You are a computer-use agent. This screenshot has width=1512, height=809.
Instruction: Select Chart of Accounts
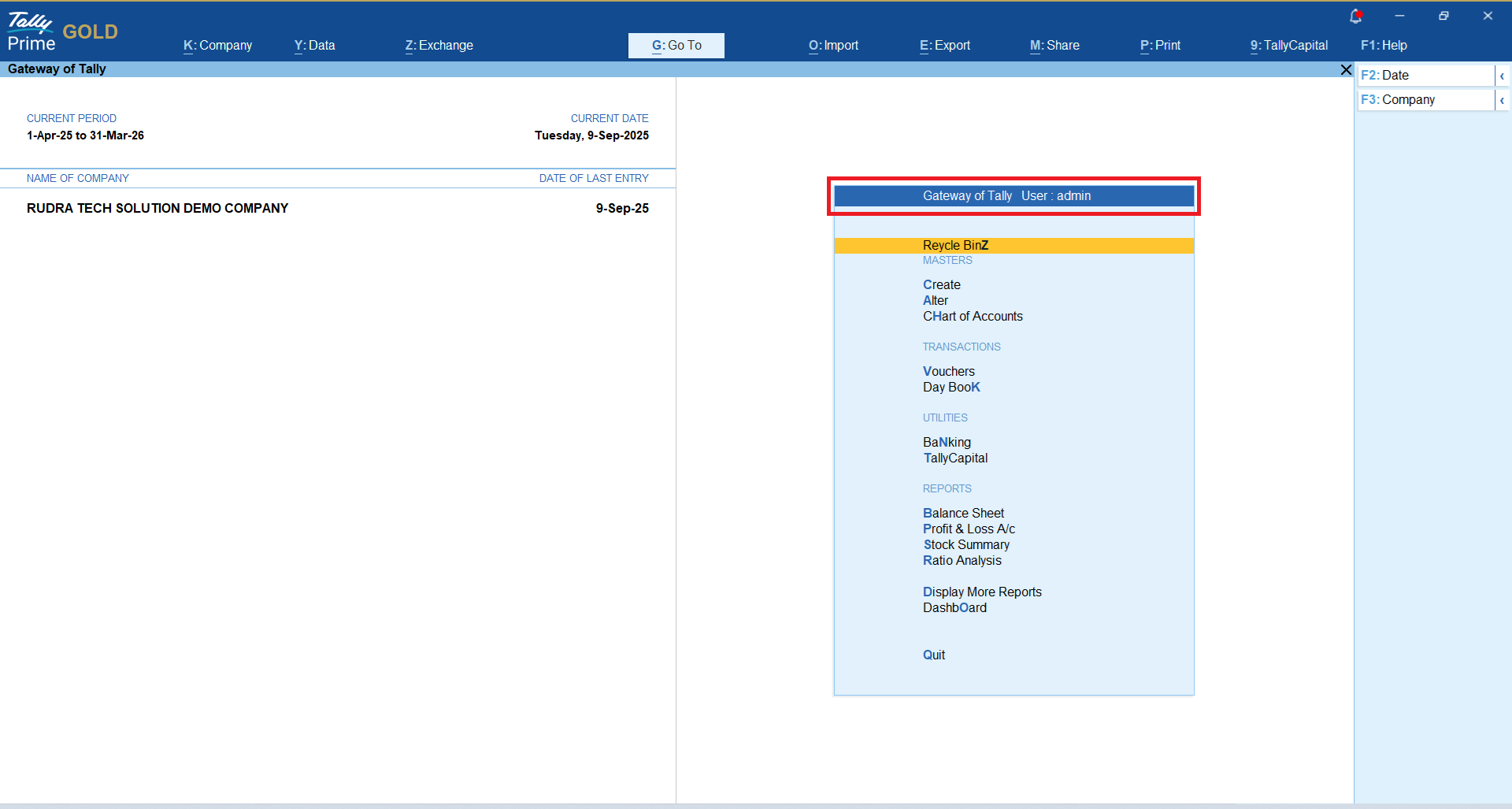click(973, 317)
